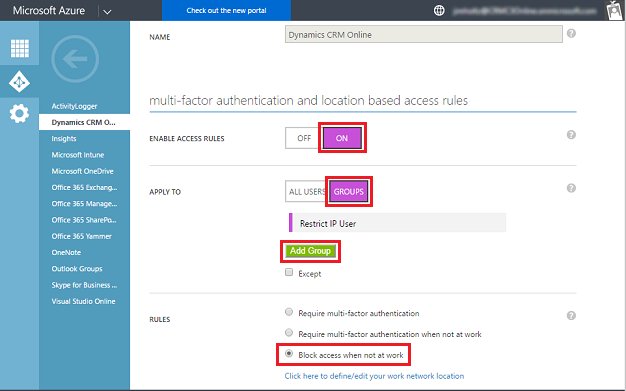Open Outlook Groups in the sidebar
Screen dimensions: 626x391
[77, 269]
